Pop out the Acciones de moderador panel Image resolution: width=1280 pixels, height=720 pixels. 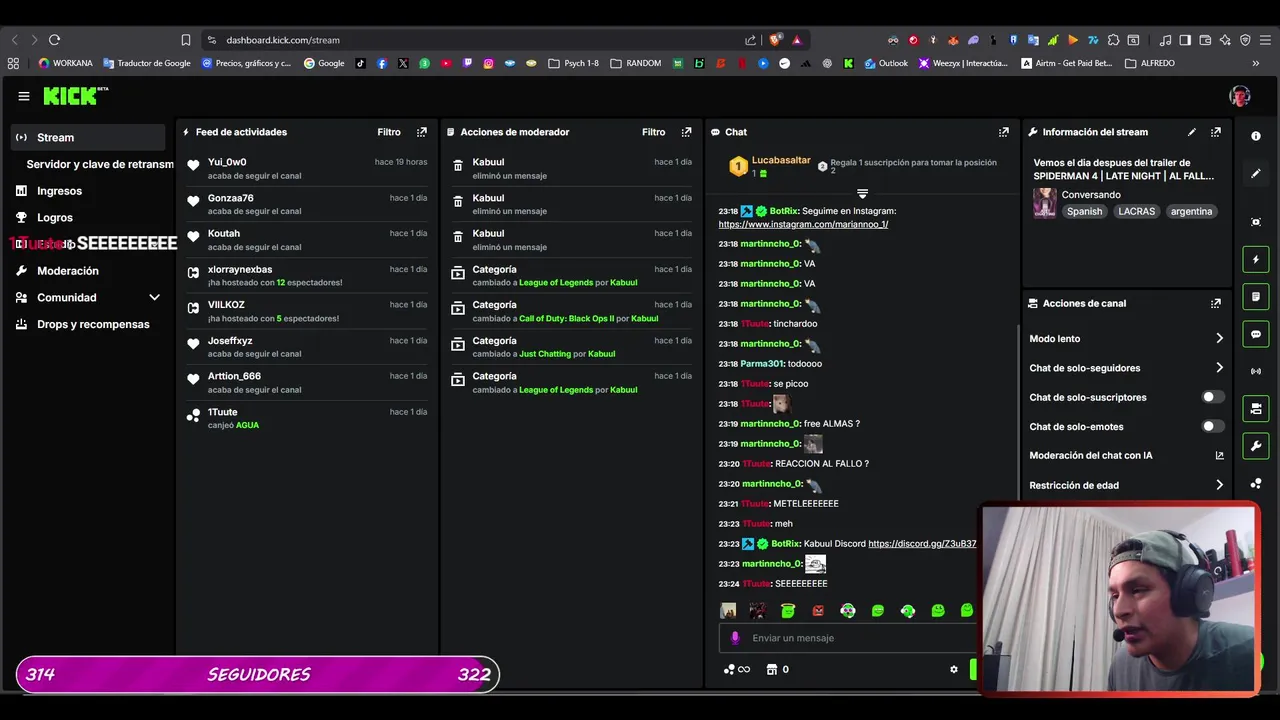coord(686,132)
